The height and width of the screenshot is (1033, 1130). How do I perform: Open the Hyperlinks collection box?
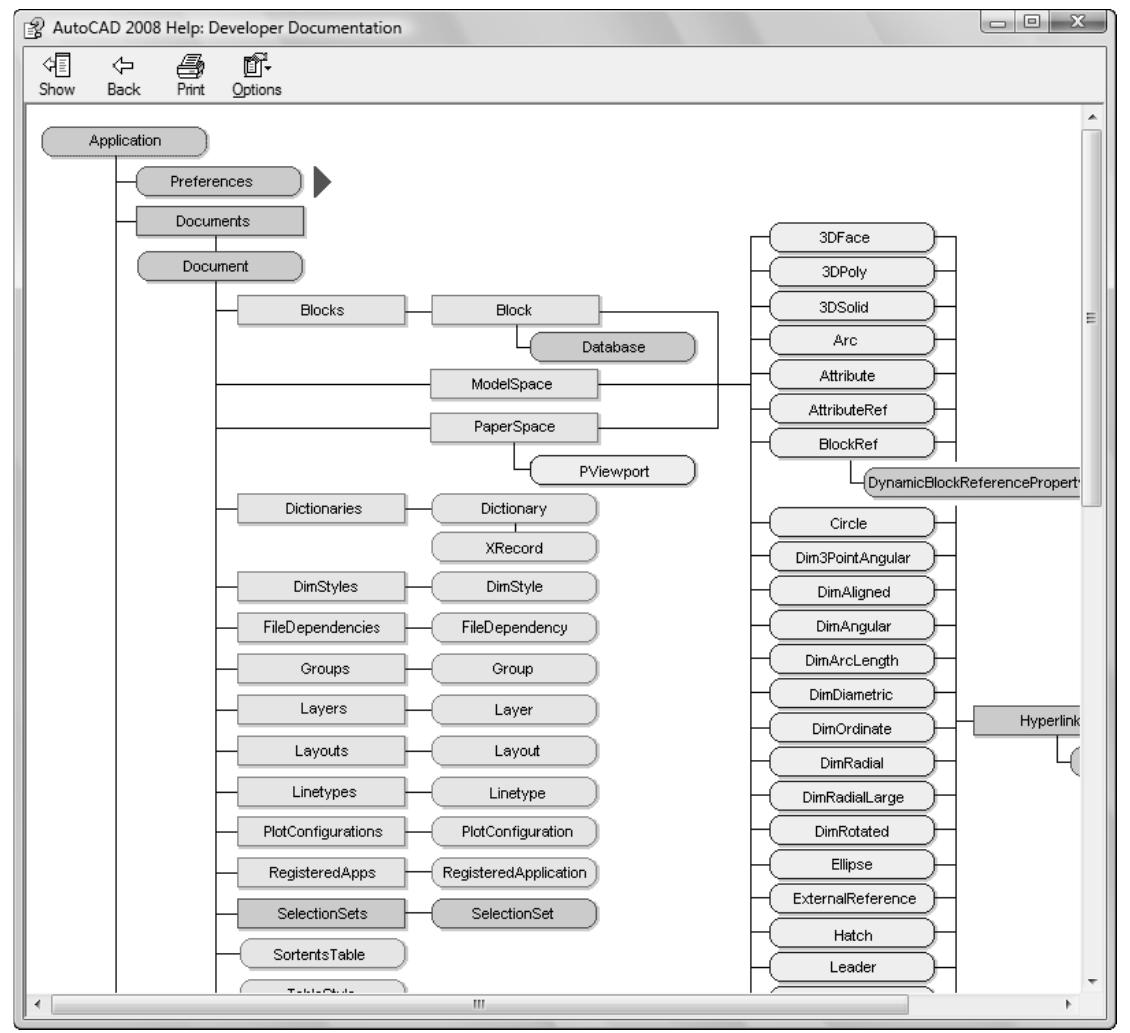[1027, 721]
